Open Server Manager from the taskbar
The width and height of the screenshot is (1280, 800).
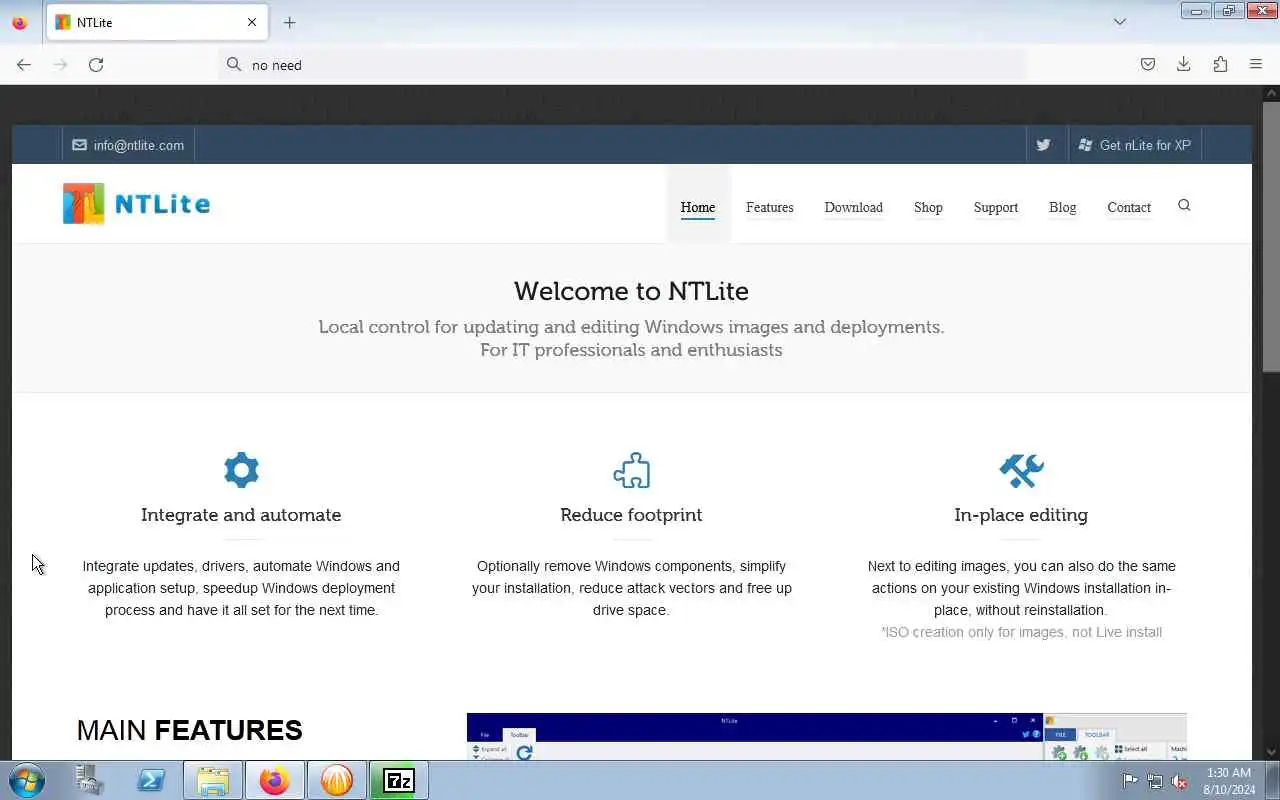click(x=89, y=780)
